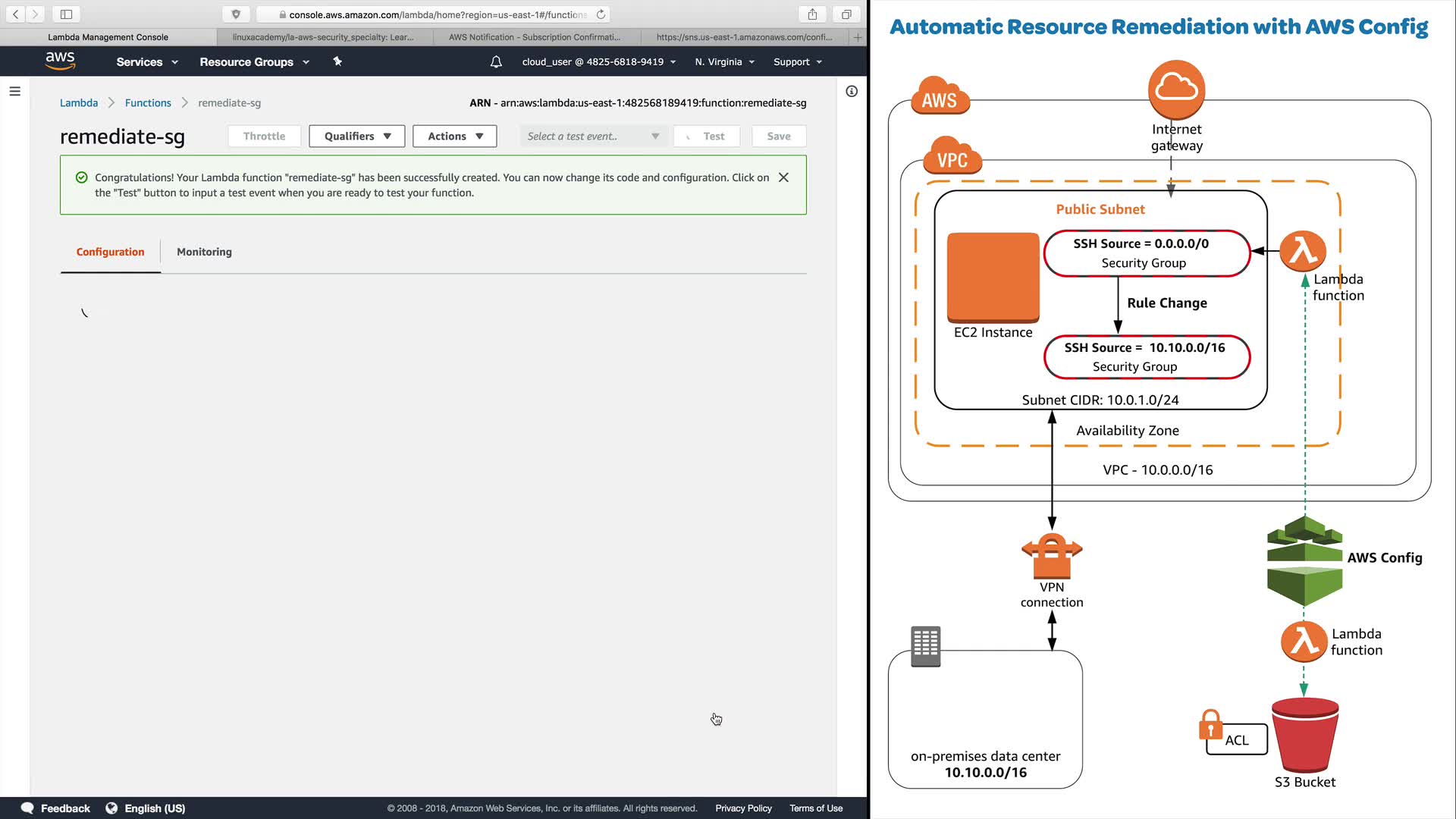
Task: Click the Functions breadcrumb link
Action: point(148,103)
